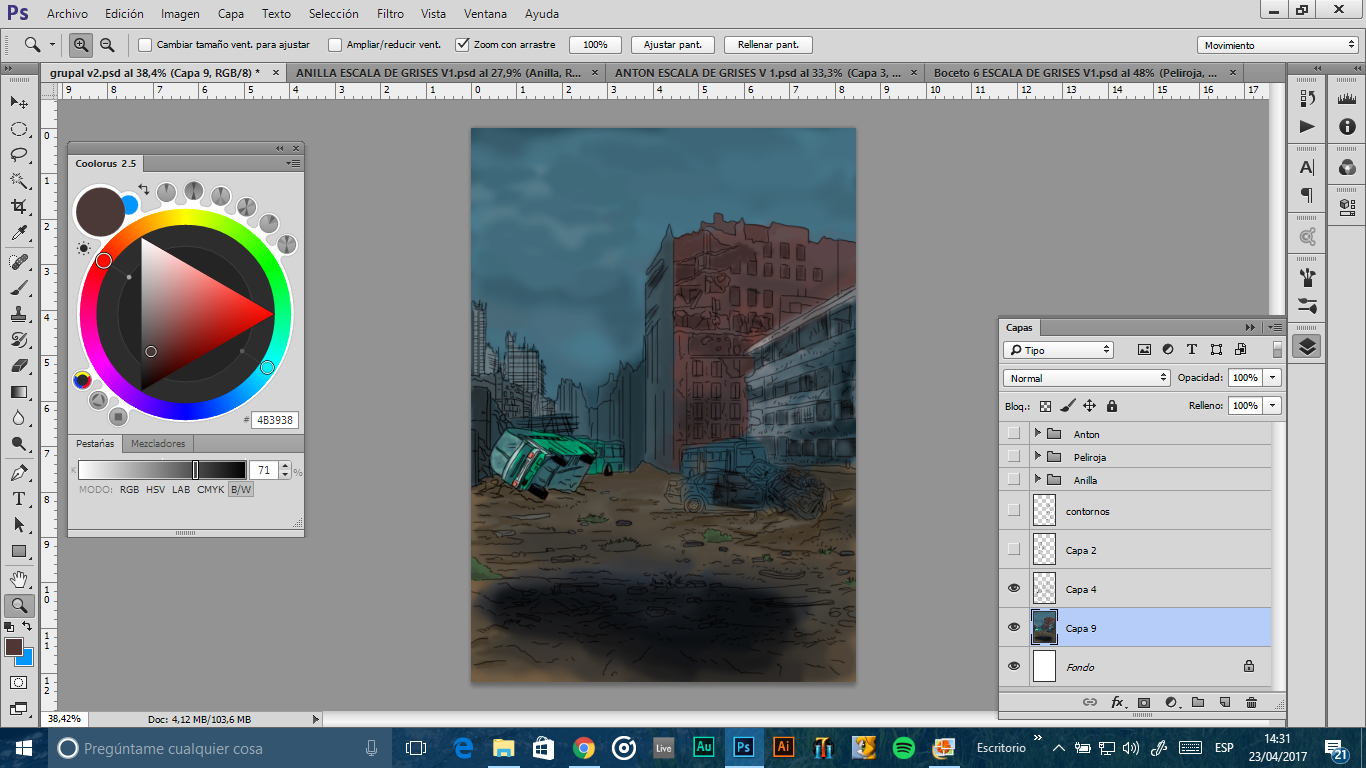Show the Capa 2 layer

click(x=1014, y=550)
